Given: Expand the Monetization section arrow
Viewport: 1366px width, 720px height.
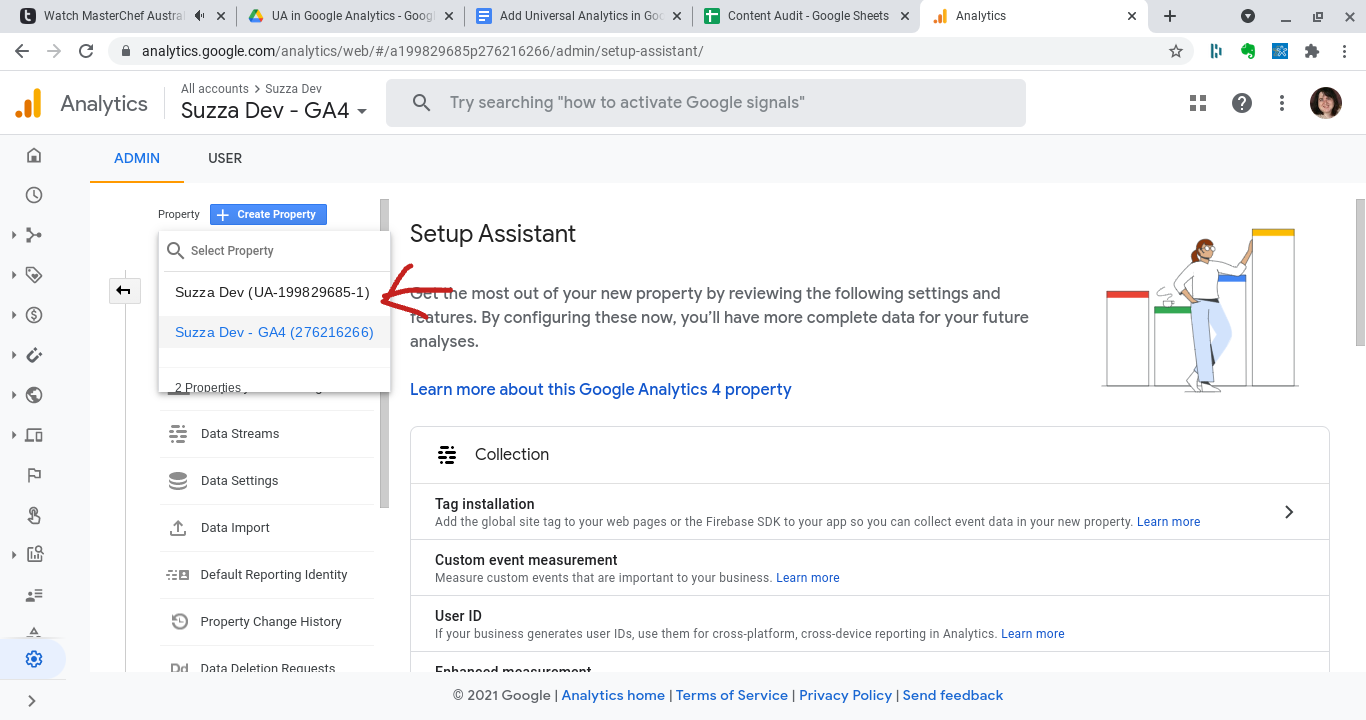Looking at the screenshot, I should (x=14, y=315).
